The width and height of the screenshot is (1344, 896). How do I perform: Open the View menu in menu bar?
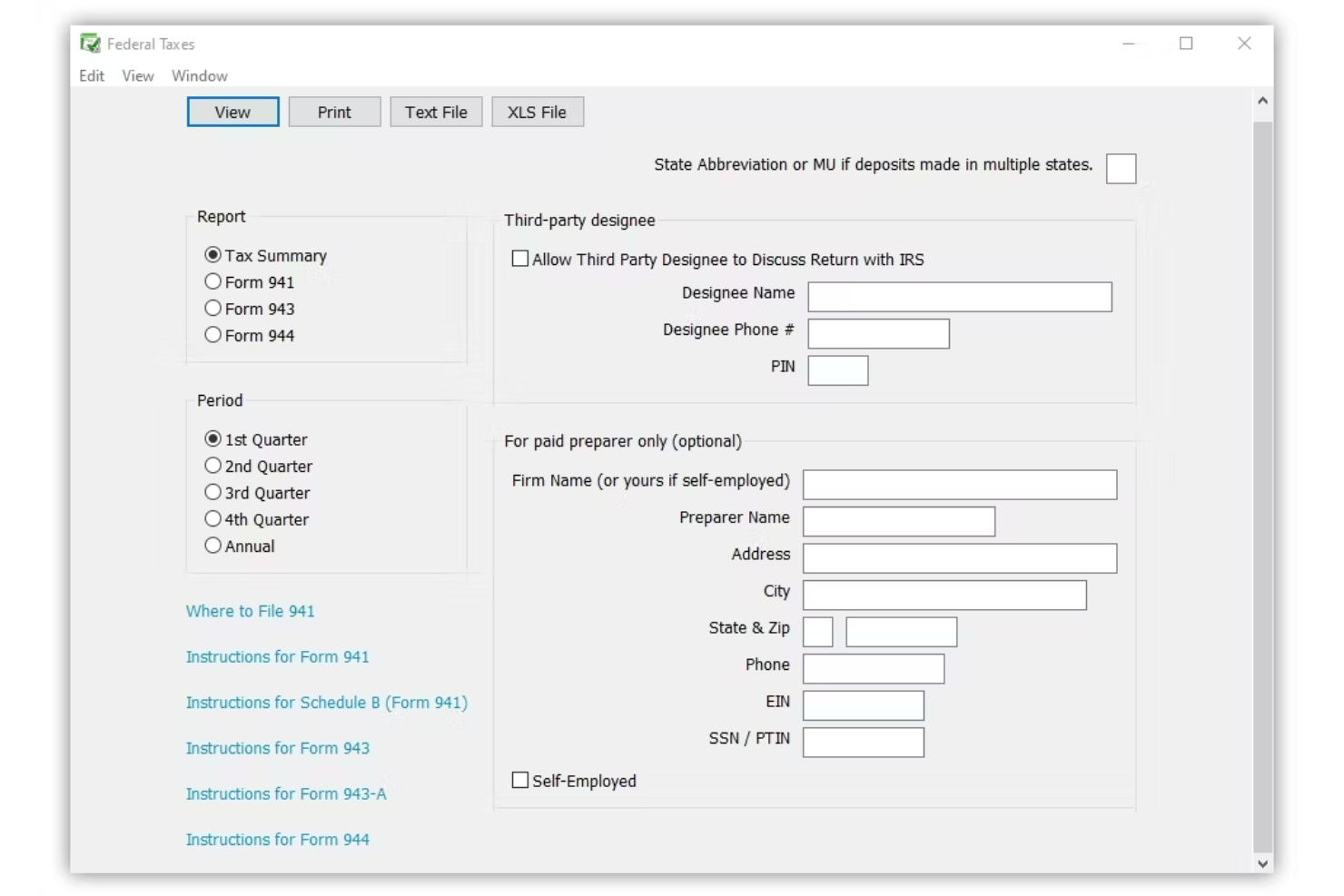[138, 76]
